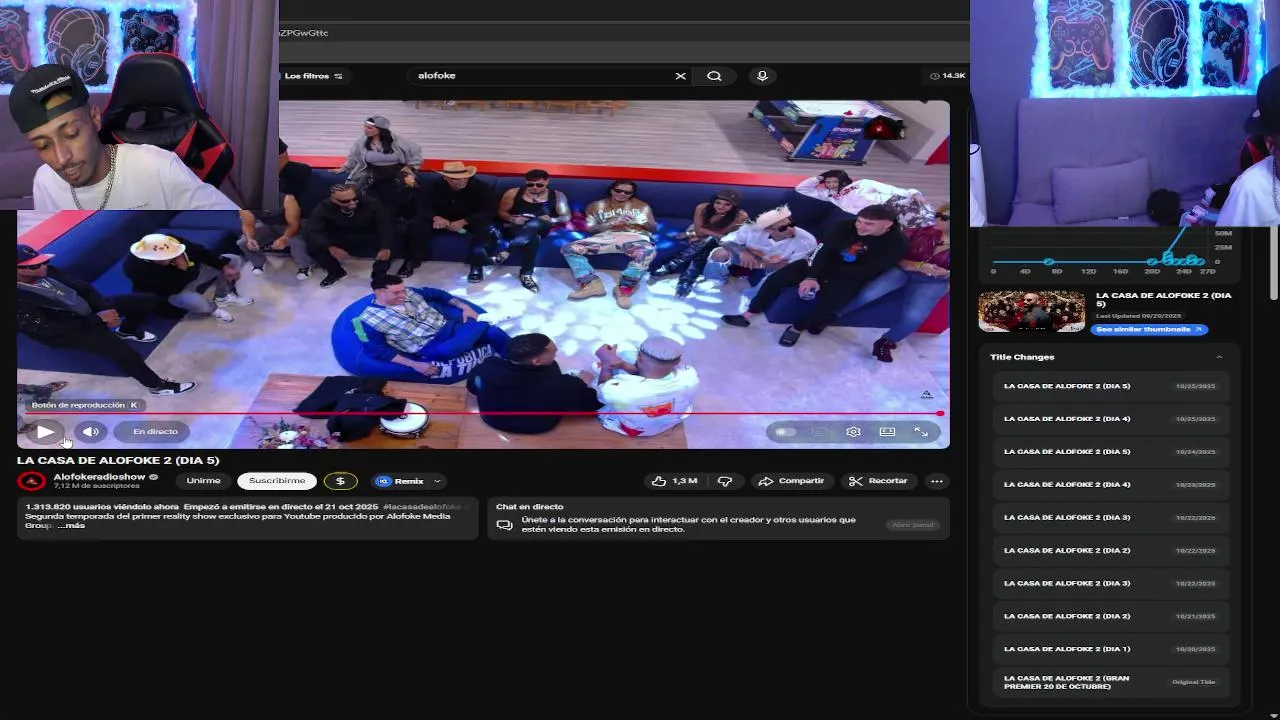Image resolution: width=1280 pixels, height=720 pixels.
Task: Open the Alofokeradioshow channel avatar
Action: coord(32,481)
